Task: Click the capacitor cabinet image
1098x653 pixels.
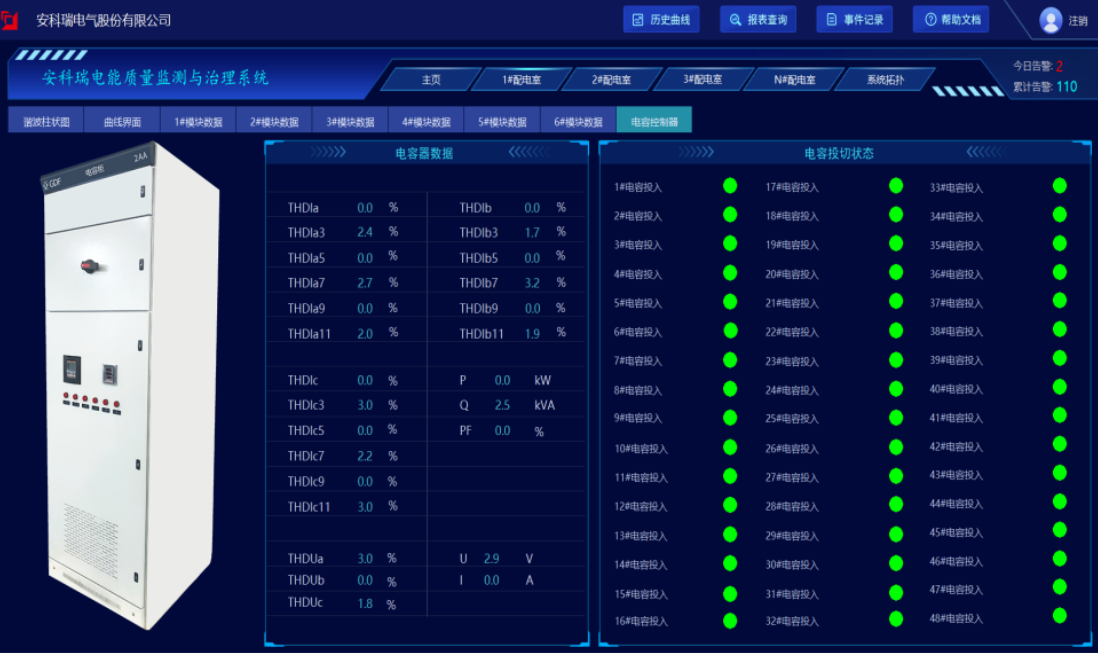Action: click(x=130, y=385)
